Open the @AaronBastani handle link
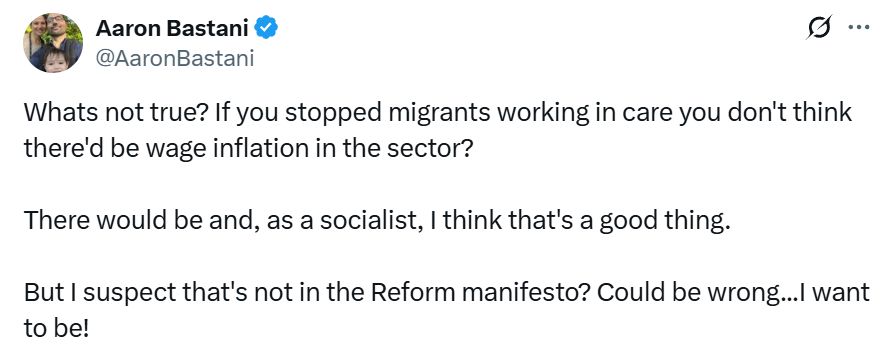 tap(175, 58)
